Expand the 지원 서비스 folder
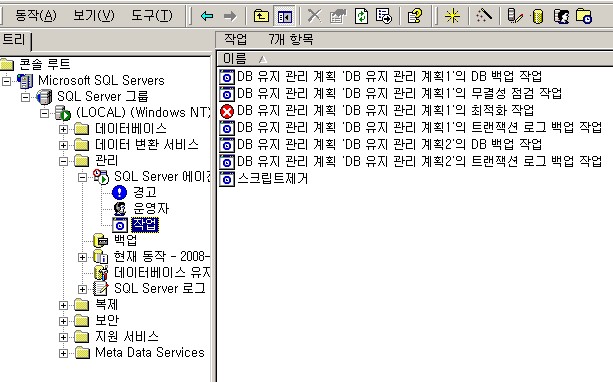613x382 pixels. pos(63,337)
